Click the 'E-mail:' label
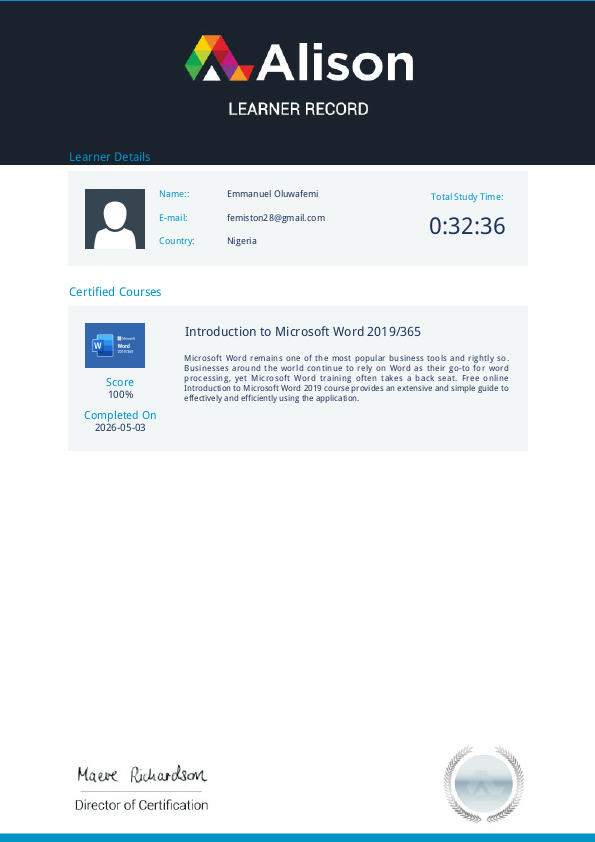595x842 pixels. point(173,217)
